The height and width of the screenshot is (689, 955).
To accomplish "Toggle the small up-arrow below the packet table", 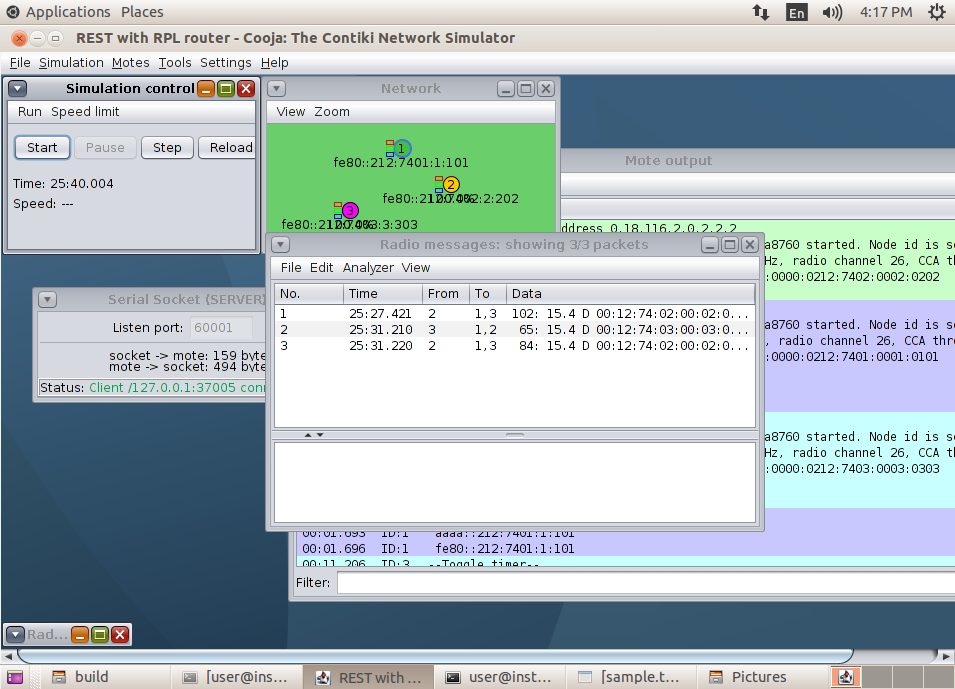I will (308, 435).
